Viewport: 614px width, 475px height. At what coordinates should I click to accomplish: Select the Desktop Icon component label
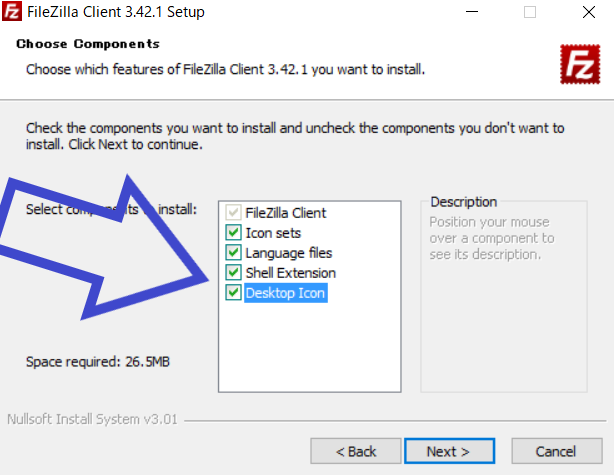285,293
